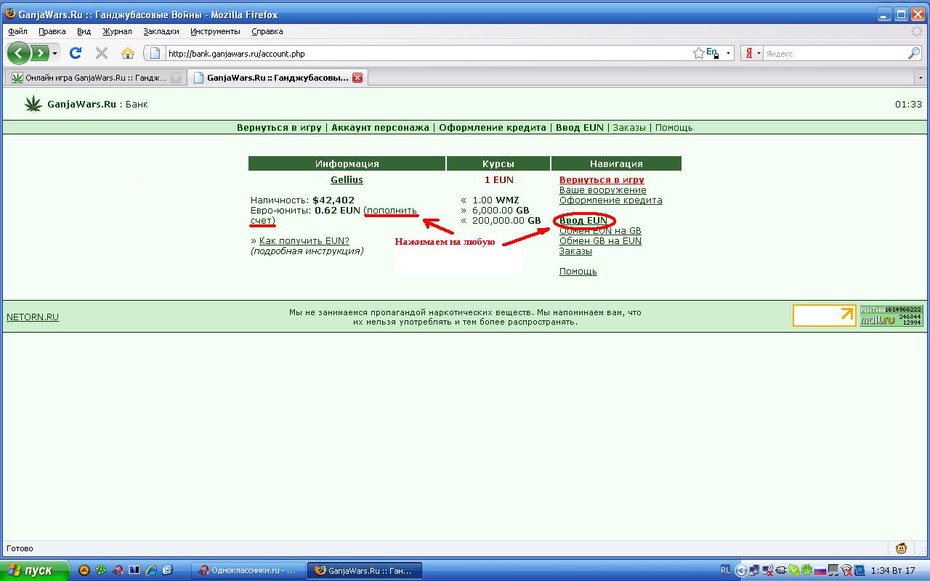Click the Stop loading X icon

tap(101, 53)
